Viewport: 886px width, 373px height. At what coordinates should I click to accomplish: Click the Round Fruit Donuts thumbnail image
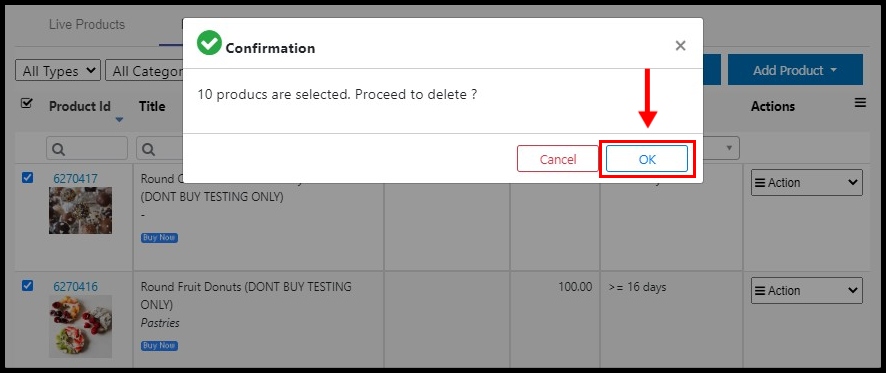coord(80,326)
